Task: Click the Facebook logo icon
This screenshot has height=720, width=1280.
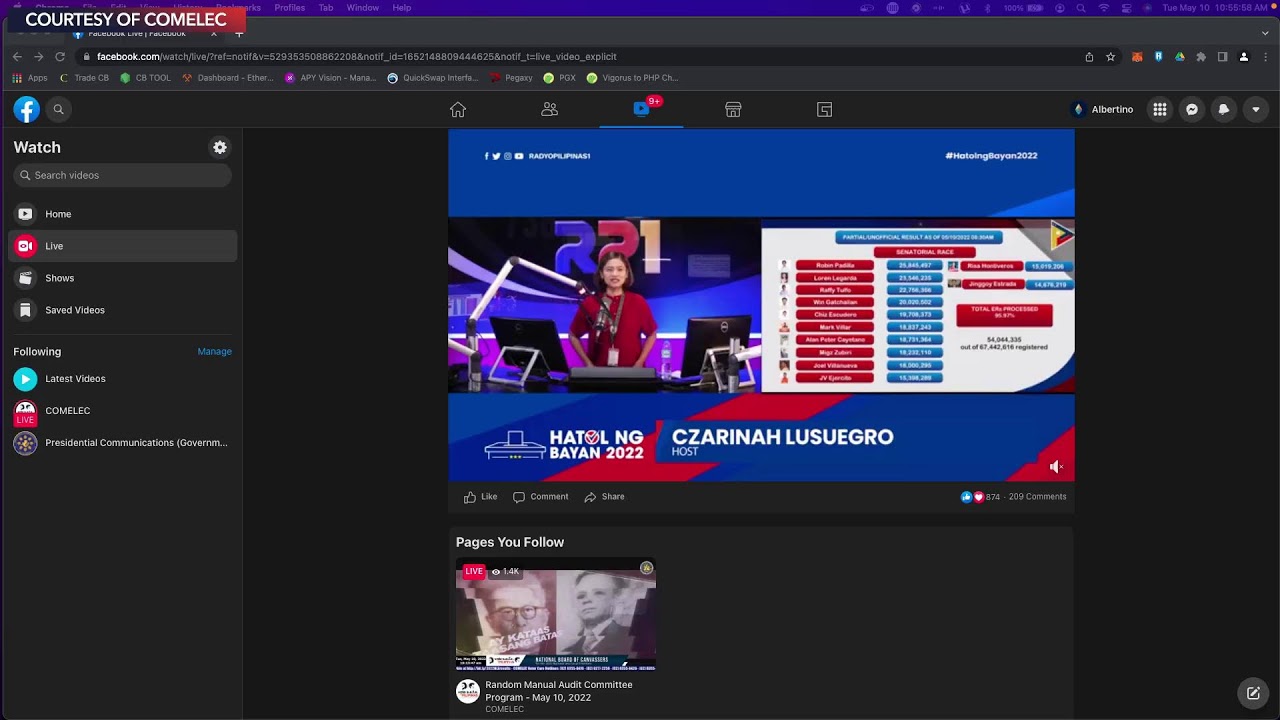Action: click(27, 109)
